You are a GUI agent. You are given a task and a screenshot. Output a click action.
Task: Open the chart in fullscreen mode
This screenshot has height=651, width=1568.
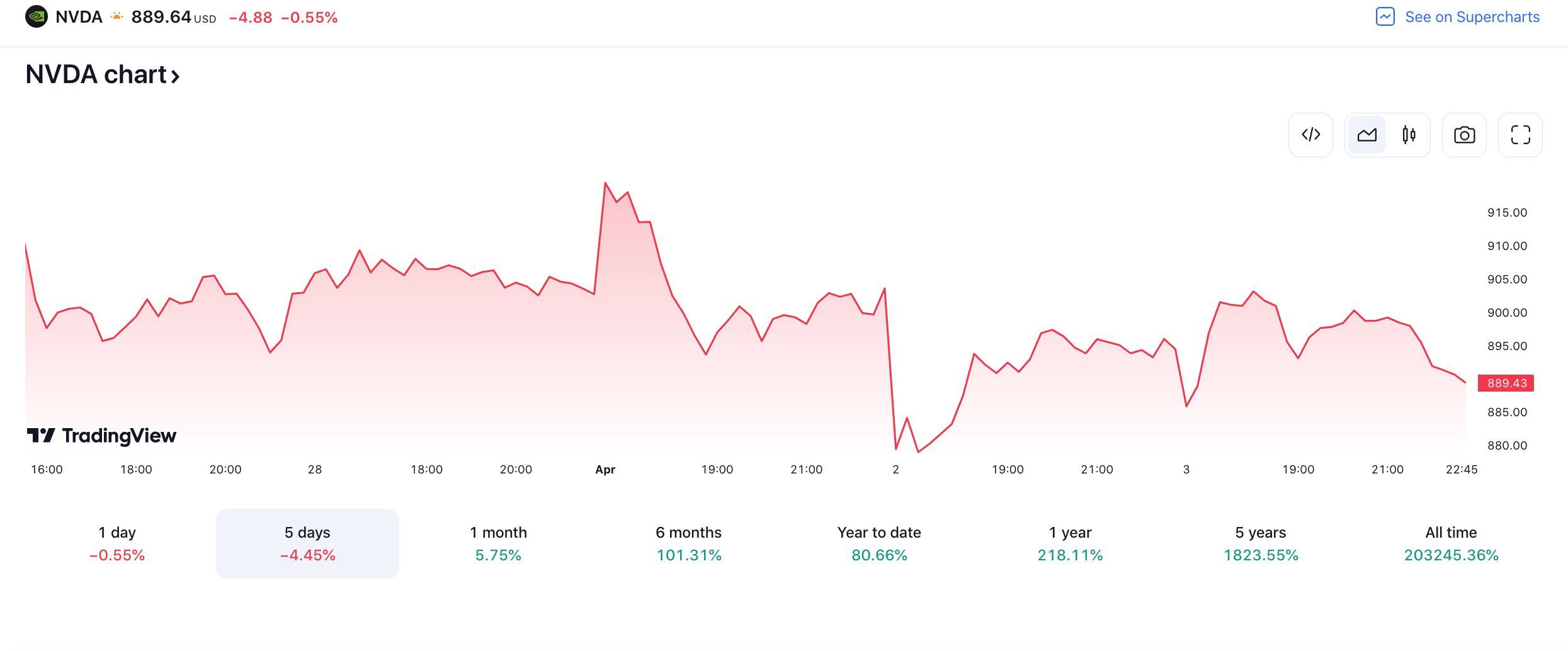pyautogui.click(x=1520, y=135)
